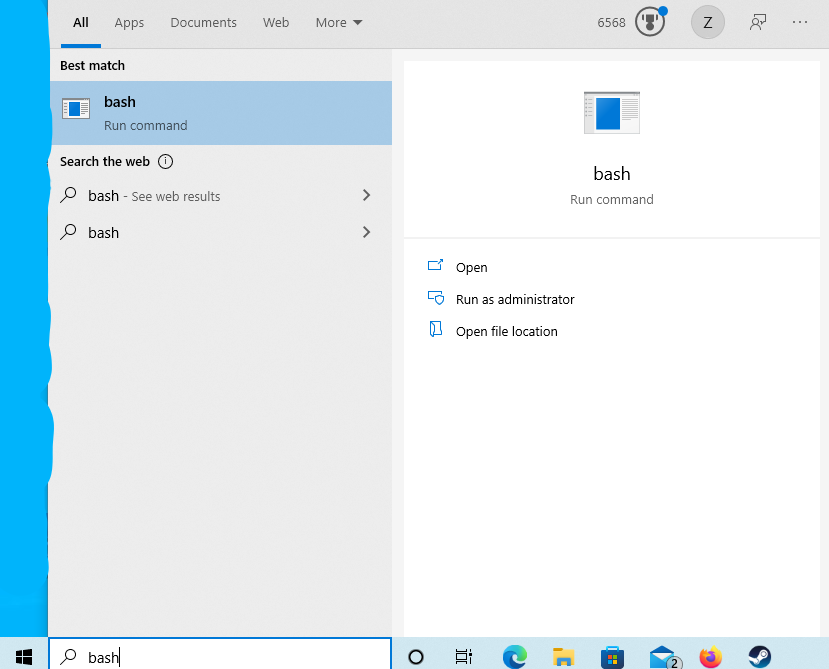Expand the 'bash - See web results' arrow
This screenshot has width=829, height=669.
(366, 196)
